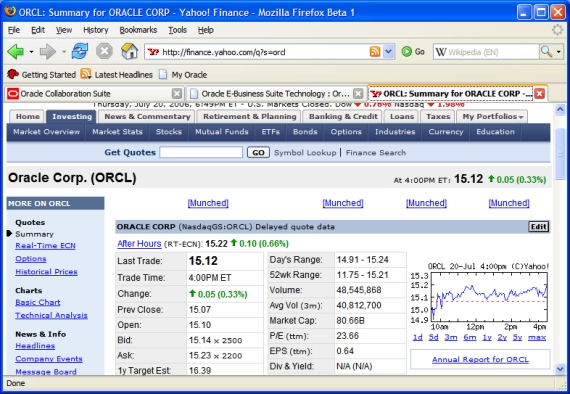
Task: Click the Edit button in quote header
Action: pos(538,227)
